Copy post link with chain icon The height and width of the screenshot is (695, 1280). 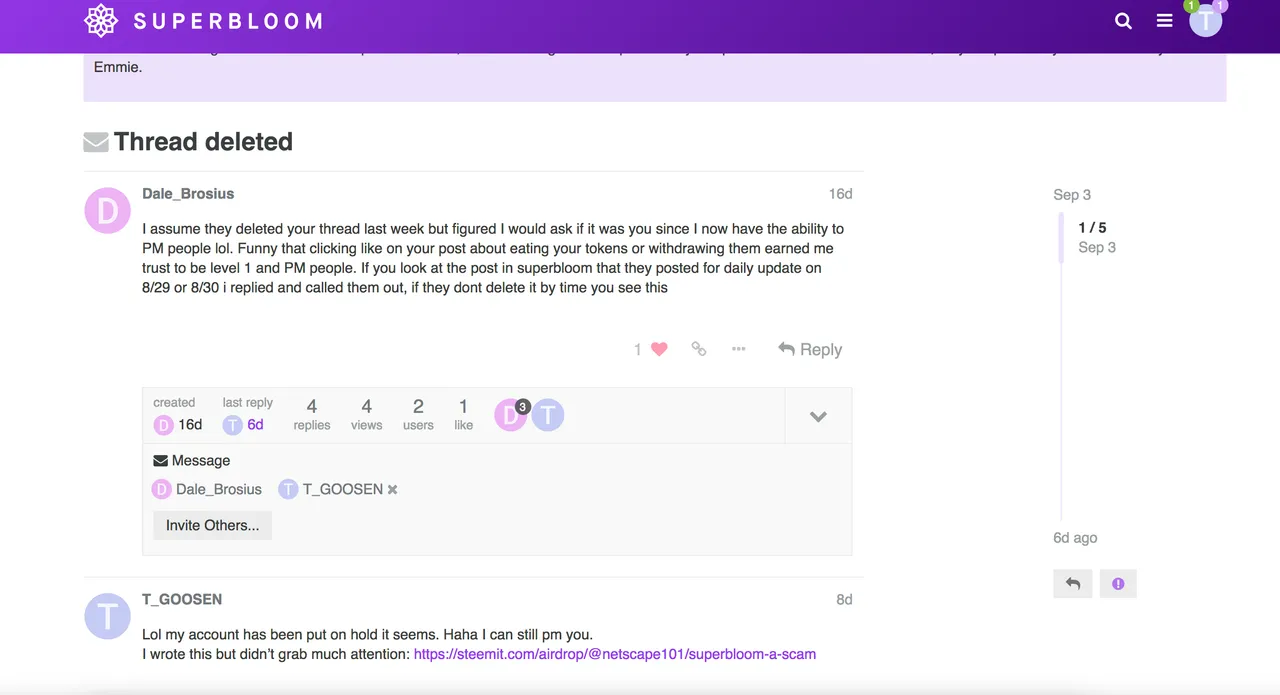[699, 349]
